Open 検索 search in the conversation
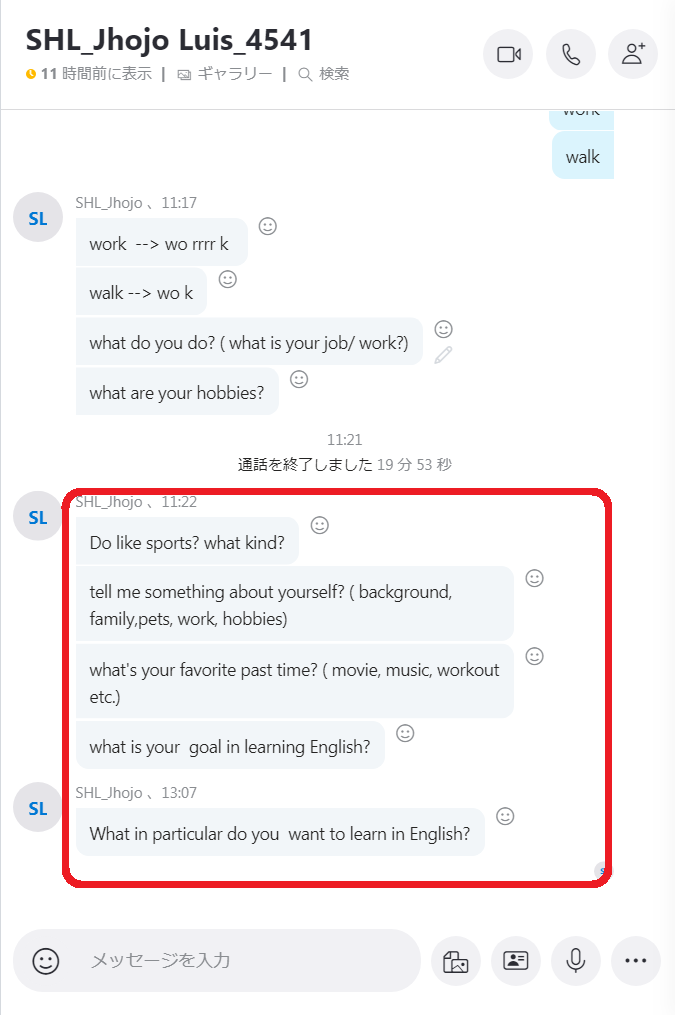675x1015 pixels. (324, 74)
